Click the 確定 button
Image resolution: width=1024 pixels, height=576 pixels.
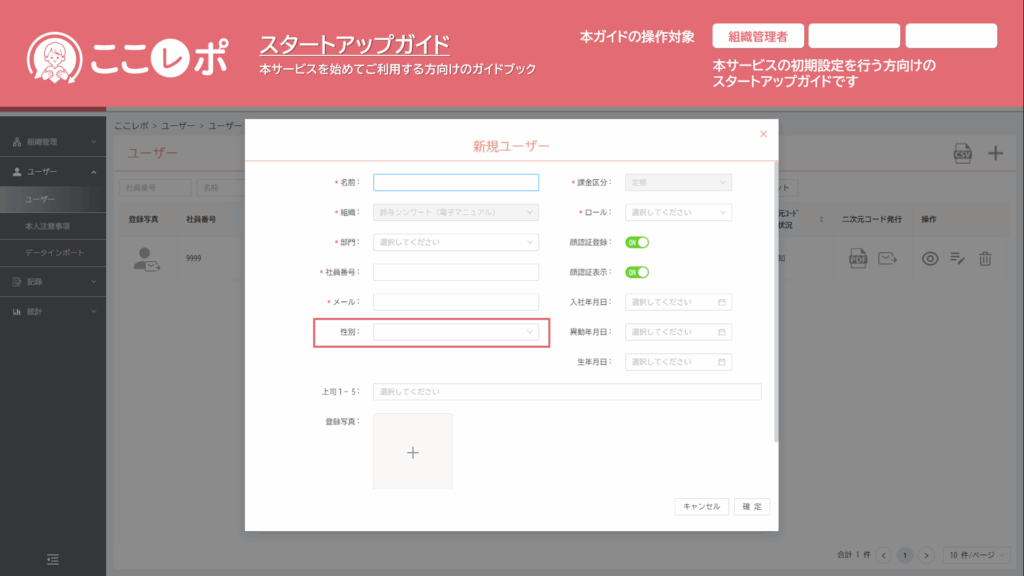752,507
